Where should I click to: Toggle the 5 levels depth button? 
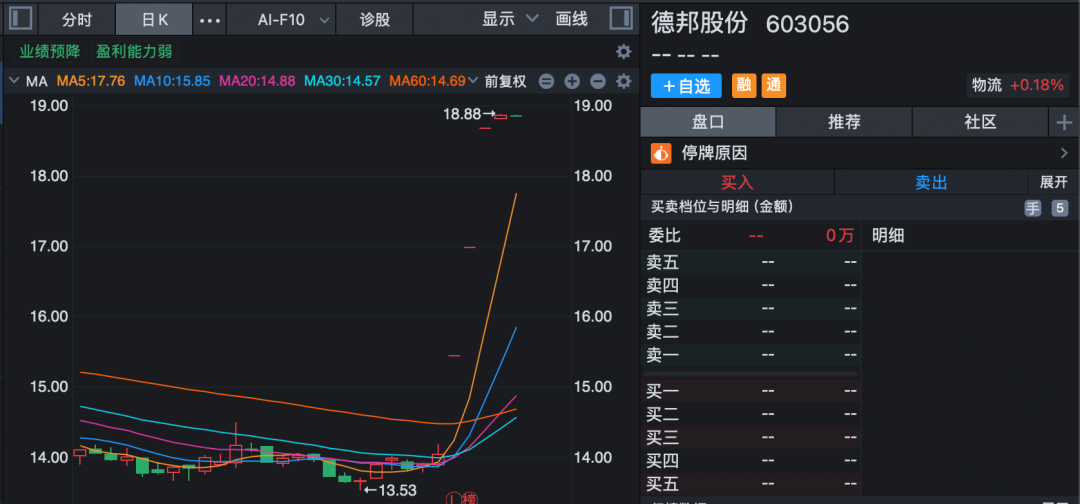coord(1059,208)
